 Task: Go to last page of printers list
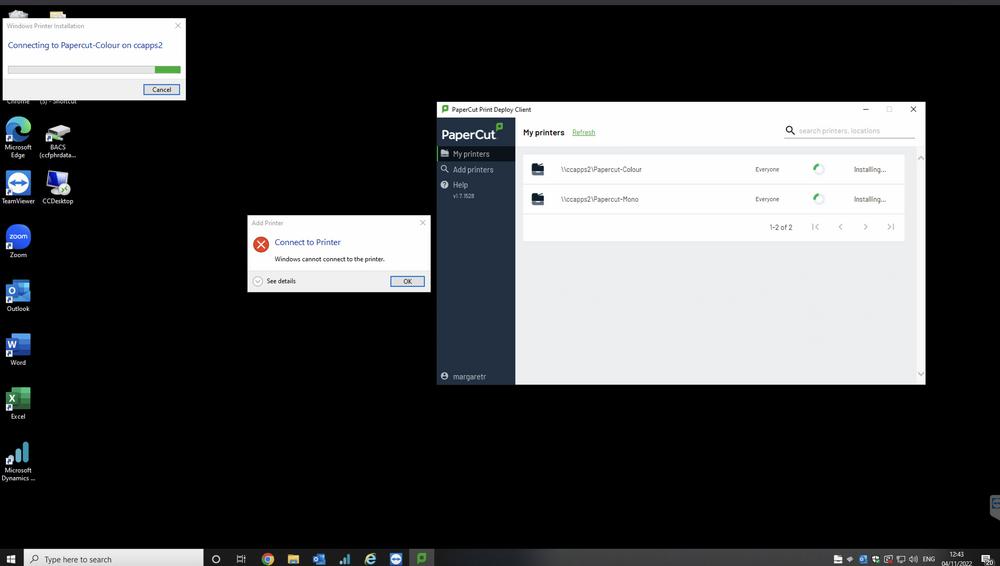point(891,227)
